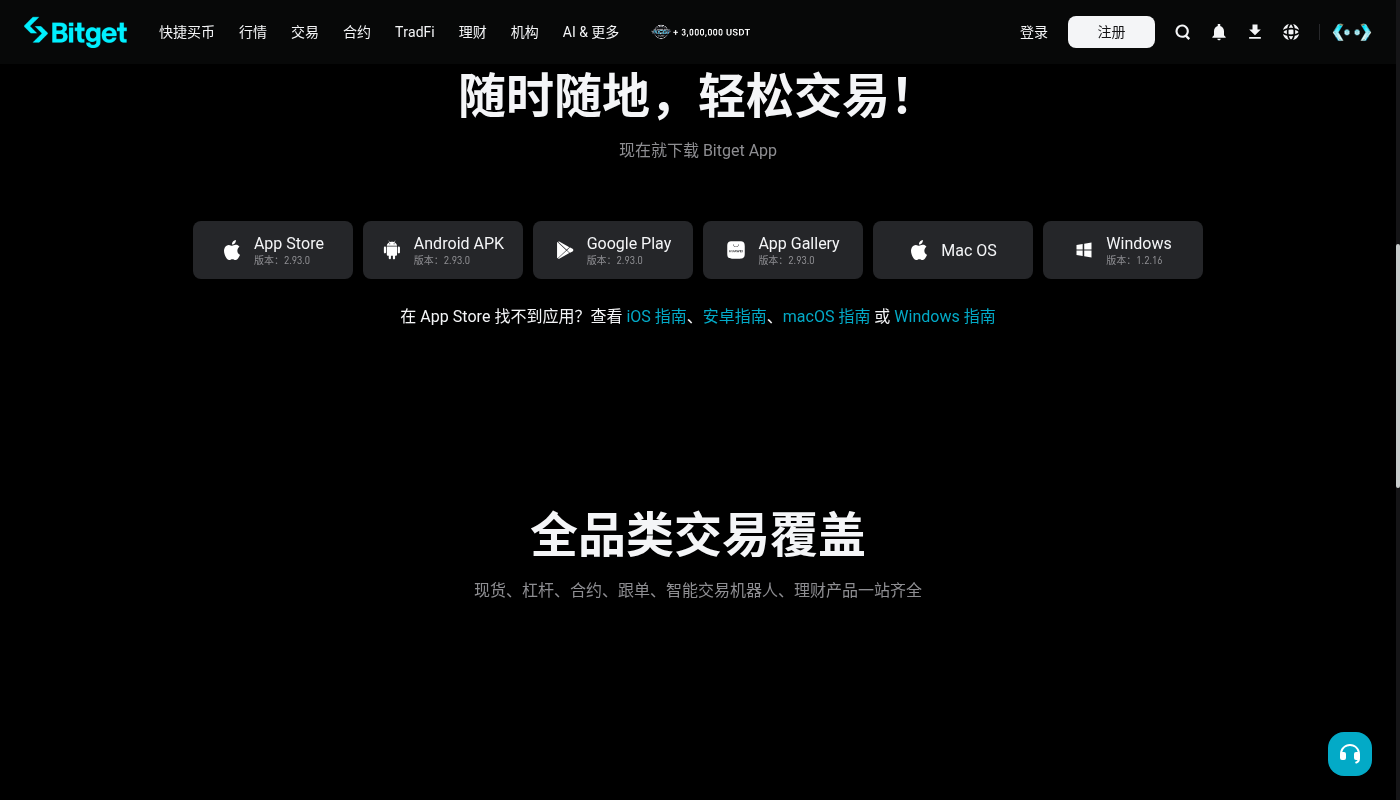Click the 登录 login link
This screenshot has width=1400, height=800.
(x=1034, y=32)
